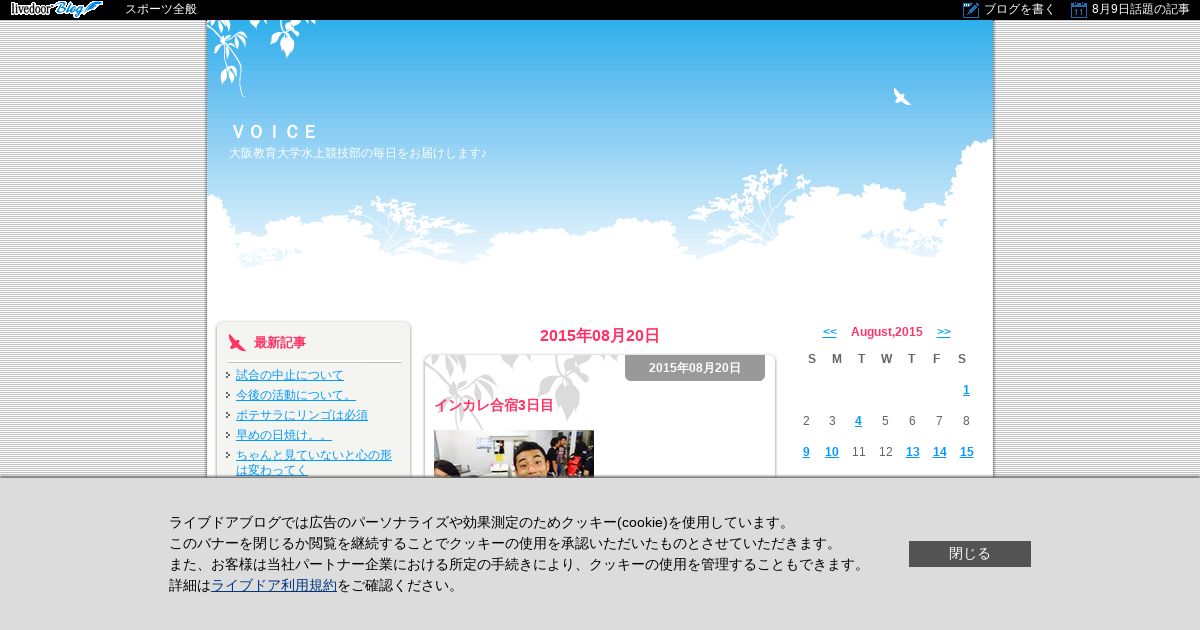Click the ブログを書く pencil icon
Screen dimensions: 1200x630
(970, 10)
